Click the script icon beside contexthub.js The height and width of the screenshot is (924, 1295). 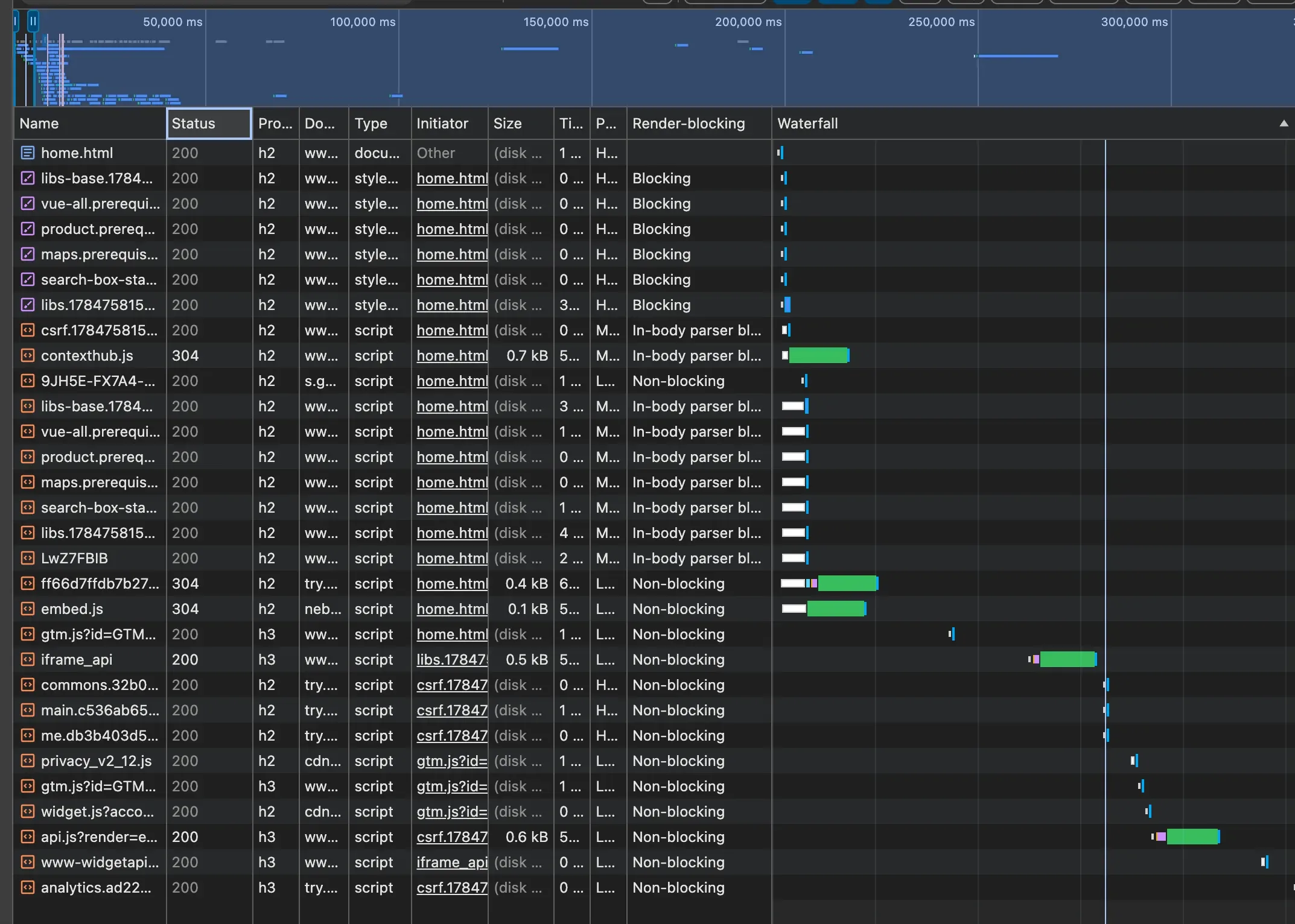[x=27, y=355]
